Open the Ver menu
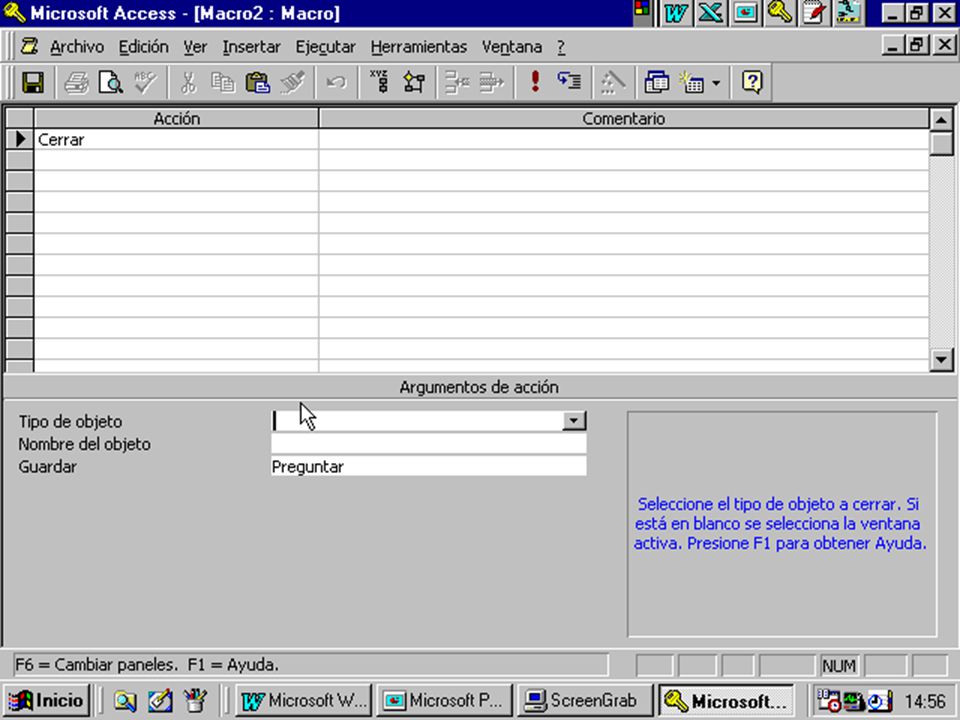This screenshot has width=960, height=720. tap(195, 47)
